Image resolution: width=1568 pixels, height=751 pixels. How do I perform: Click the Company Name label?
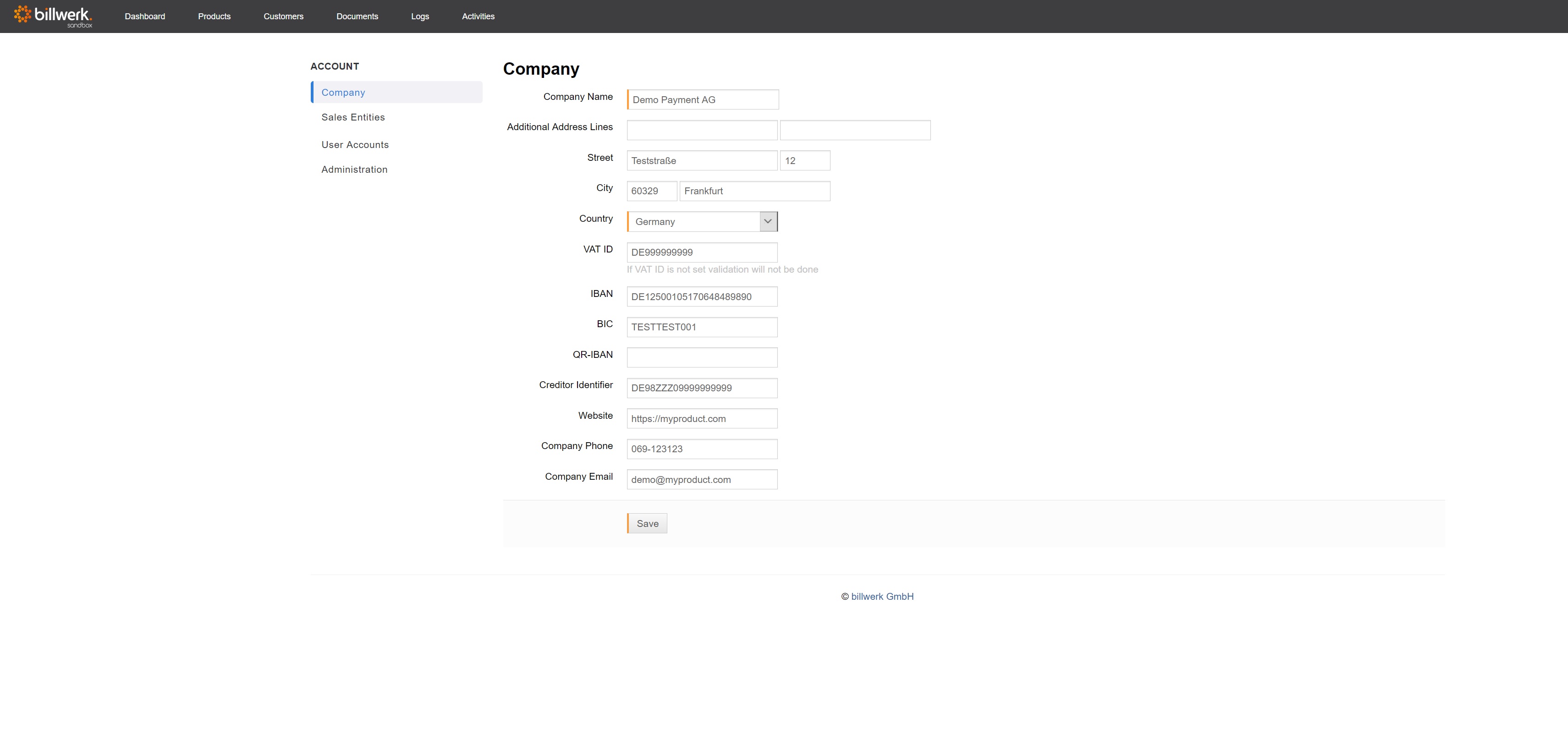578,97
